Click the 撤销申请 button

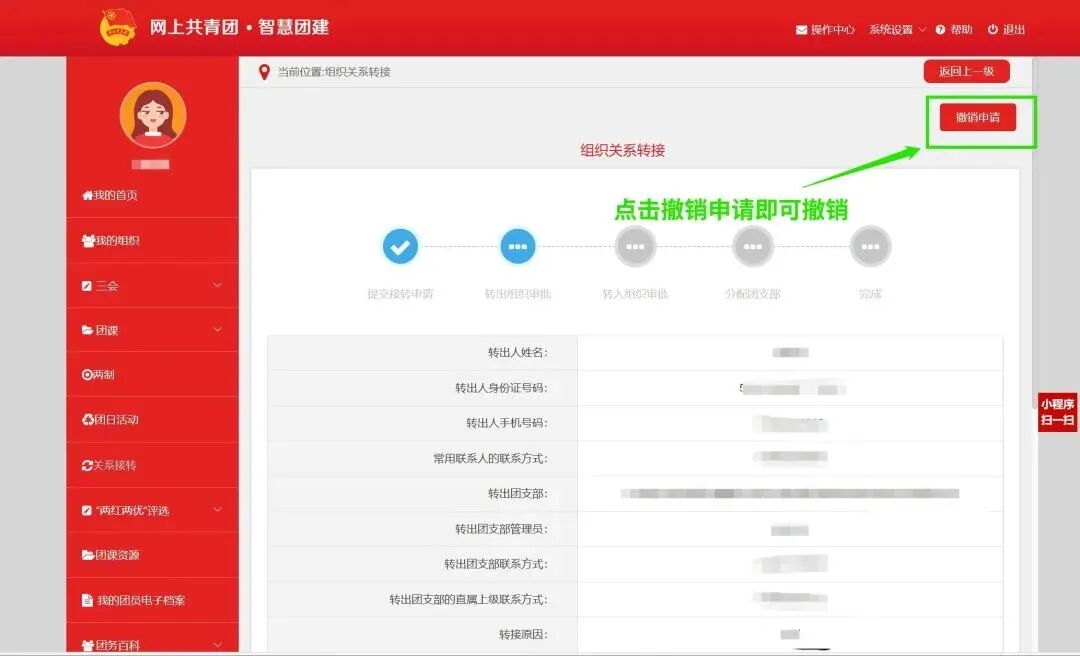(x=977, y=117)
